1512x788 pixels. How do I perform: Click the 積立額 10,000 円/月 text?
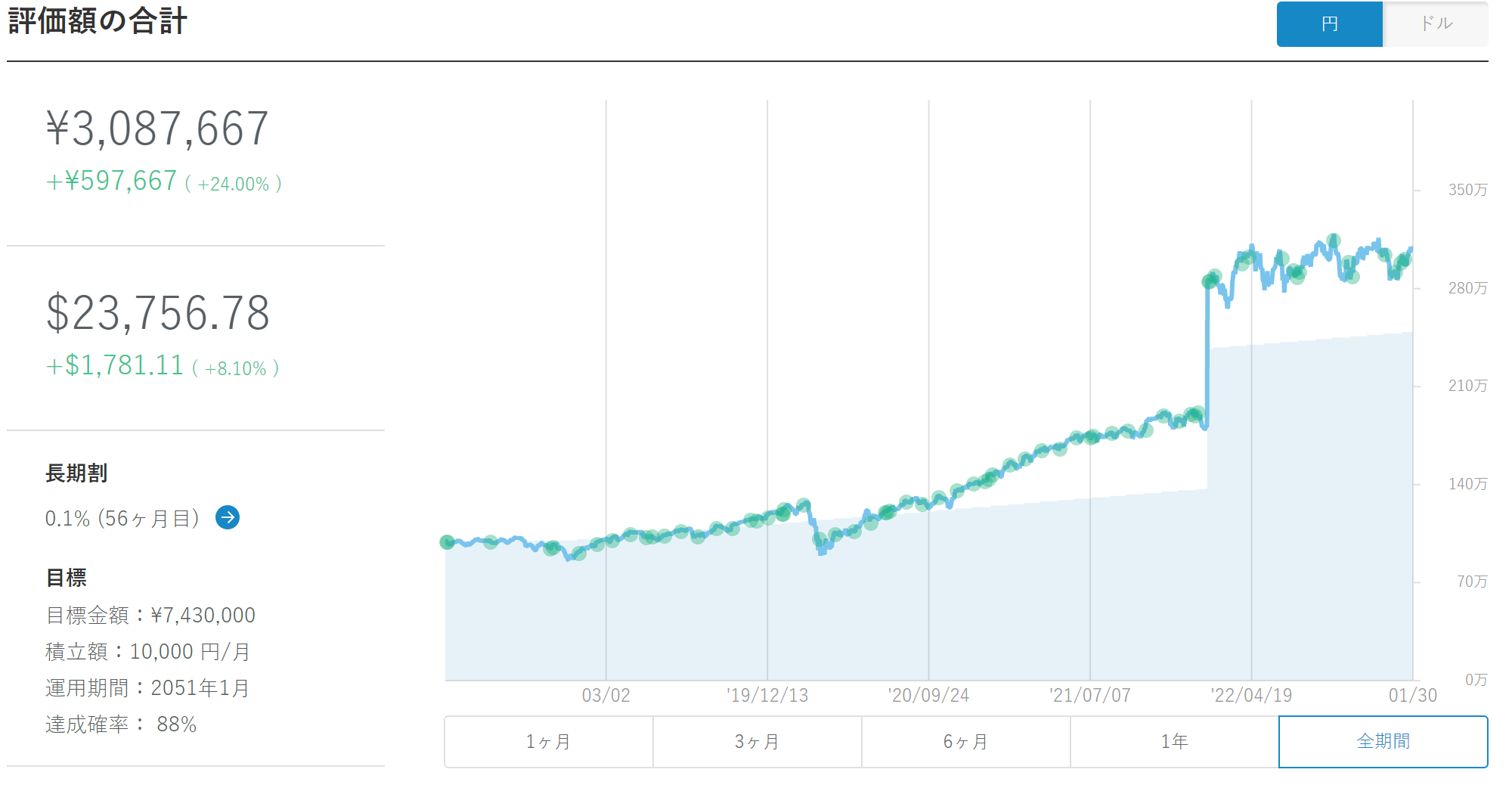(147, 651)
